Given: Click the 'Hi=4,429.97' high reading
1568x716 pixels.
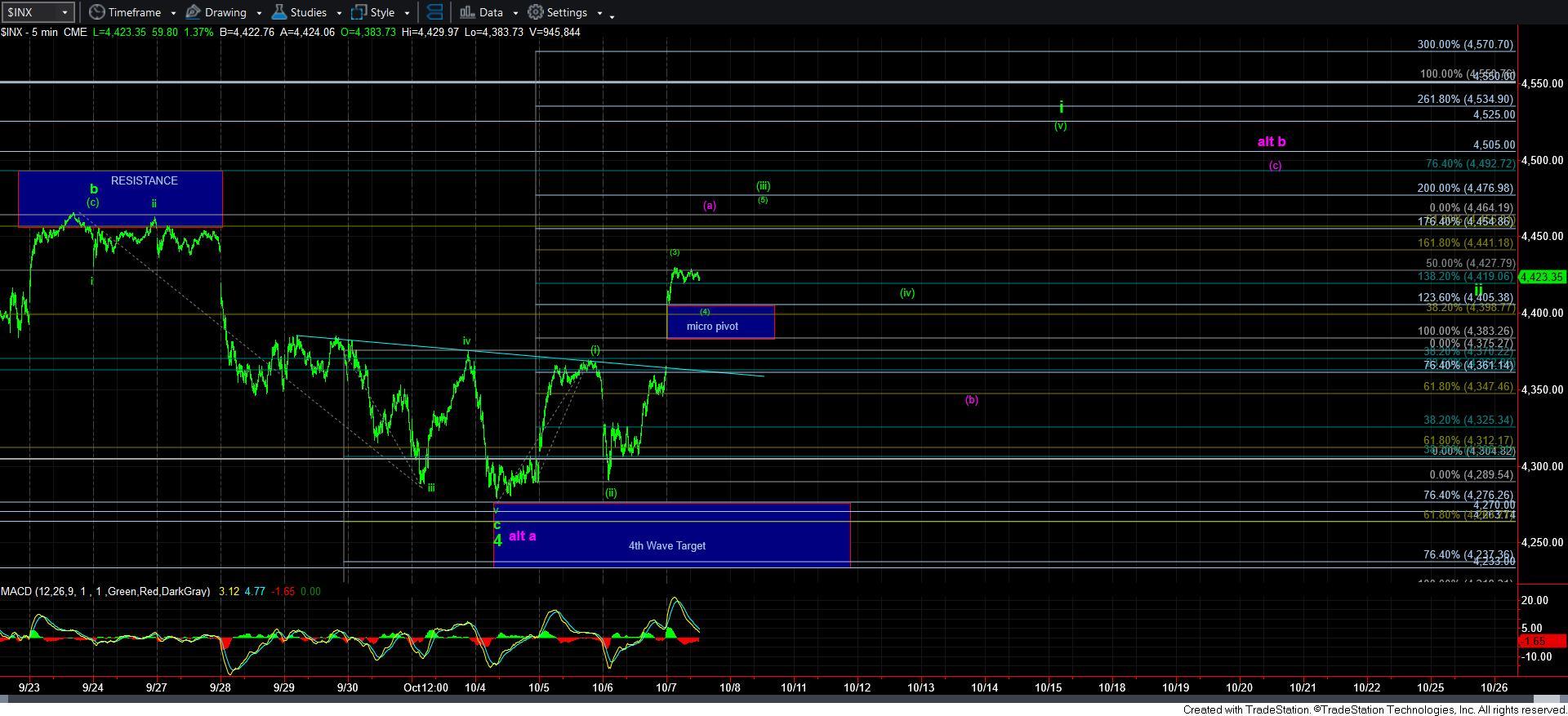Looking at the screenshot, I should click(x=430, y=32).
